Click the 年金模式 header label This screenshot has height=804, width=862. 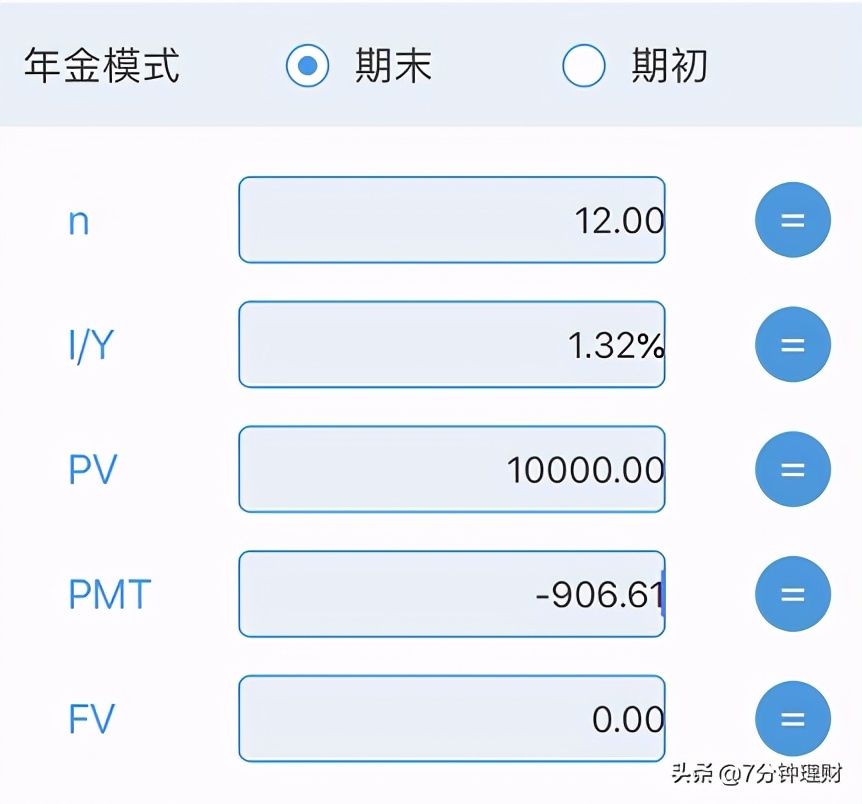tap(102, 65)
